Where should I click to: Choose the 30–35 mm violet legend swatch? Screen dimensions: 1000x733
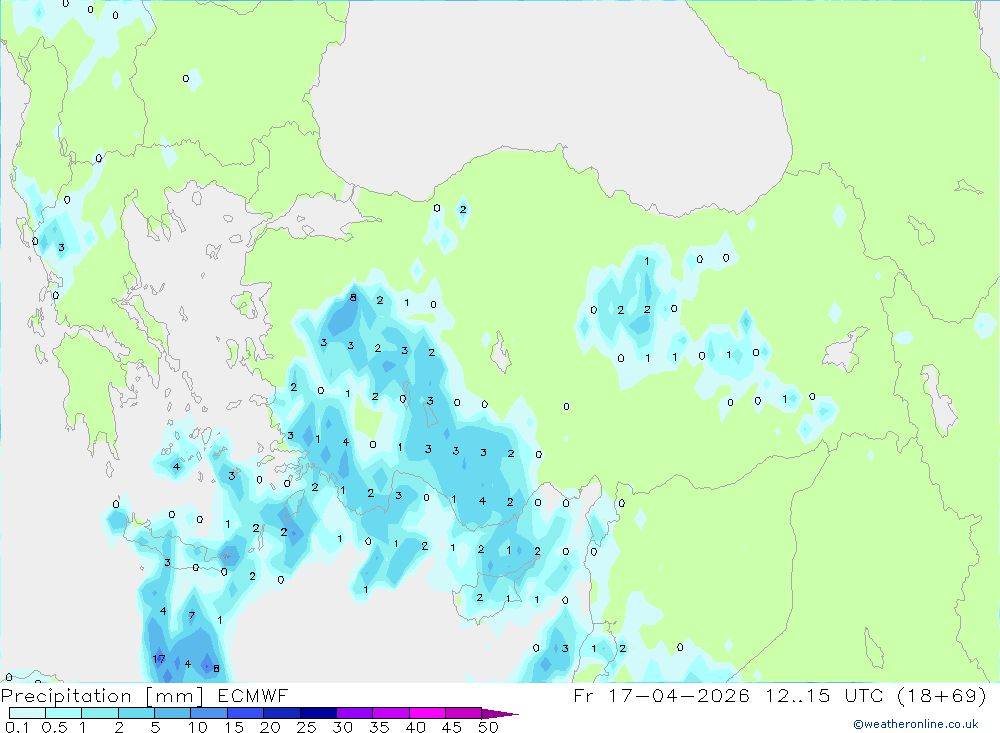tap(355, 713)
